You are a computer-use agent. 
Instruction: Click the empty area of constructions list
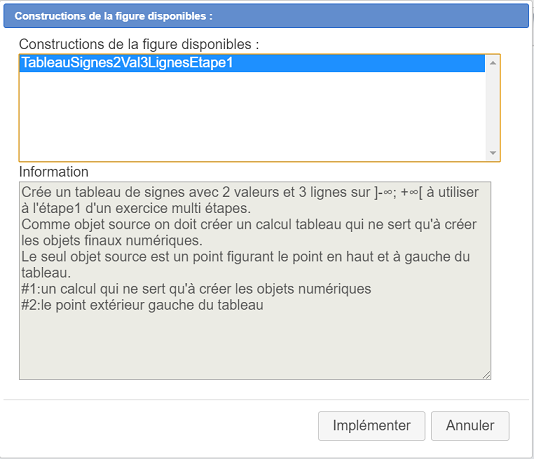(x=252, y=116)
